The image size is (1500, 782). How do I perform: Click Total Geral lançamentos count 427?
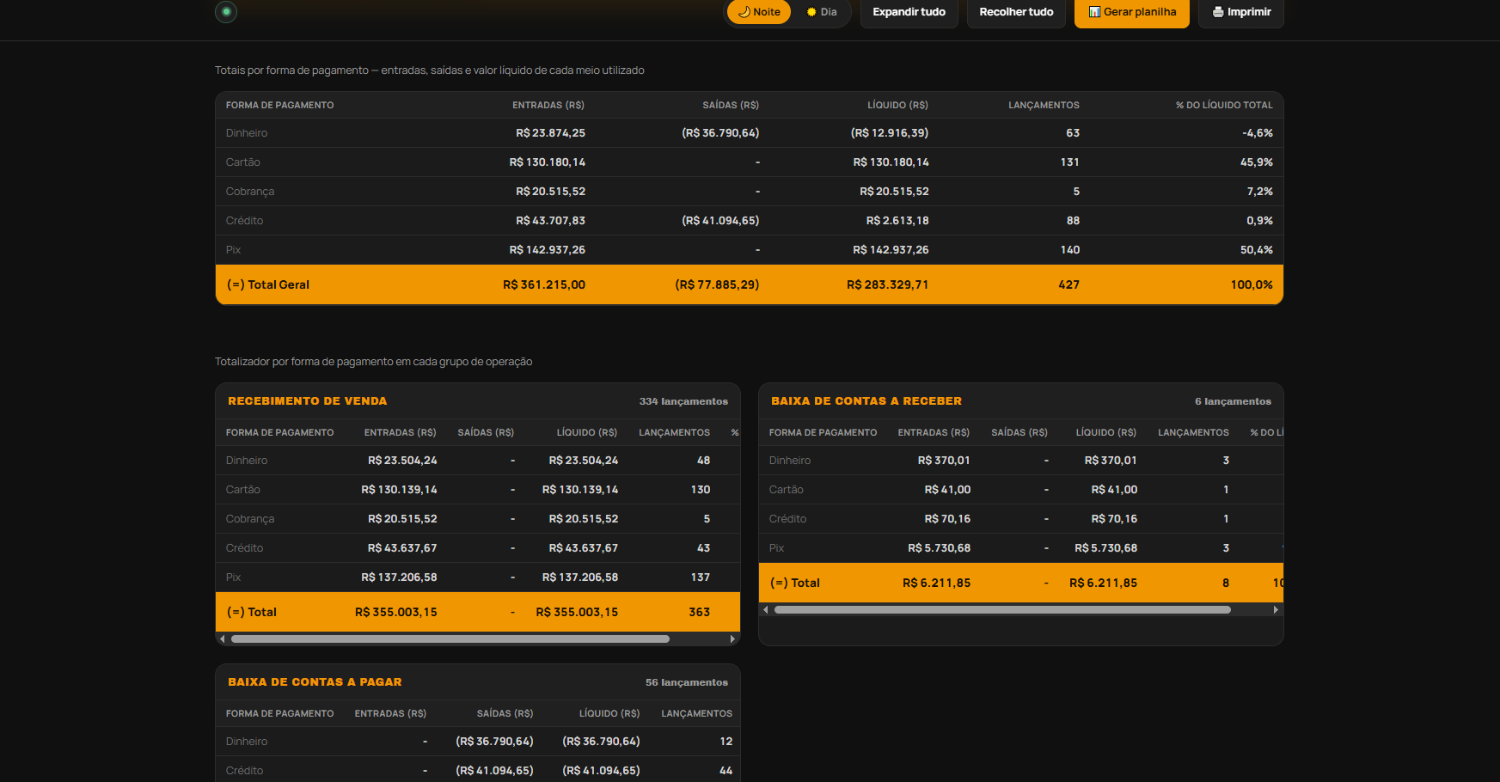(x=1069, y=285)
